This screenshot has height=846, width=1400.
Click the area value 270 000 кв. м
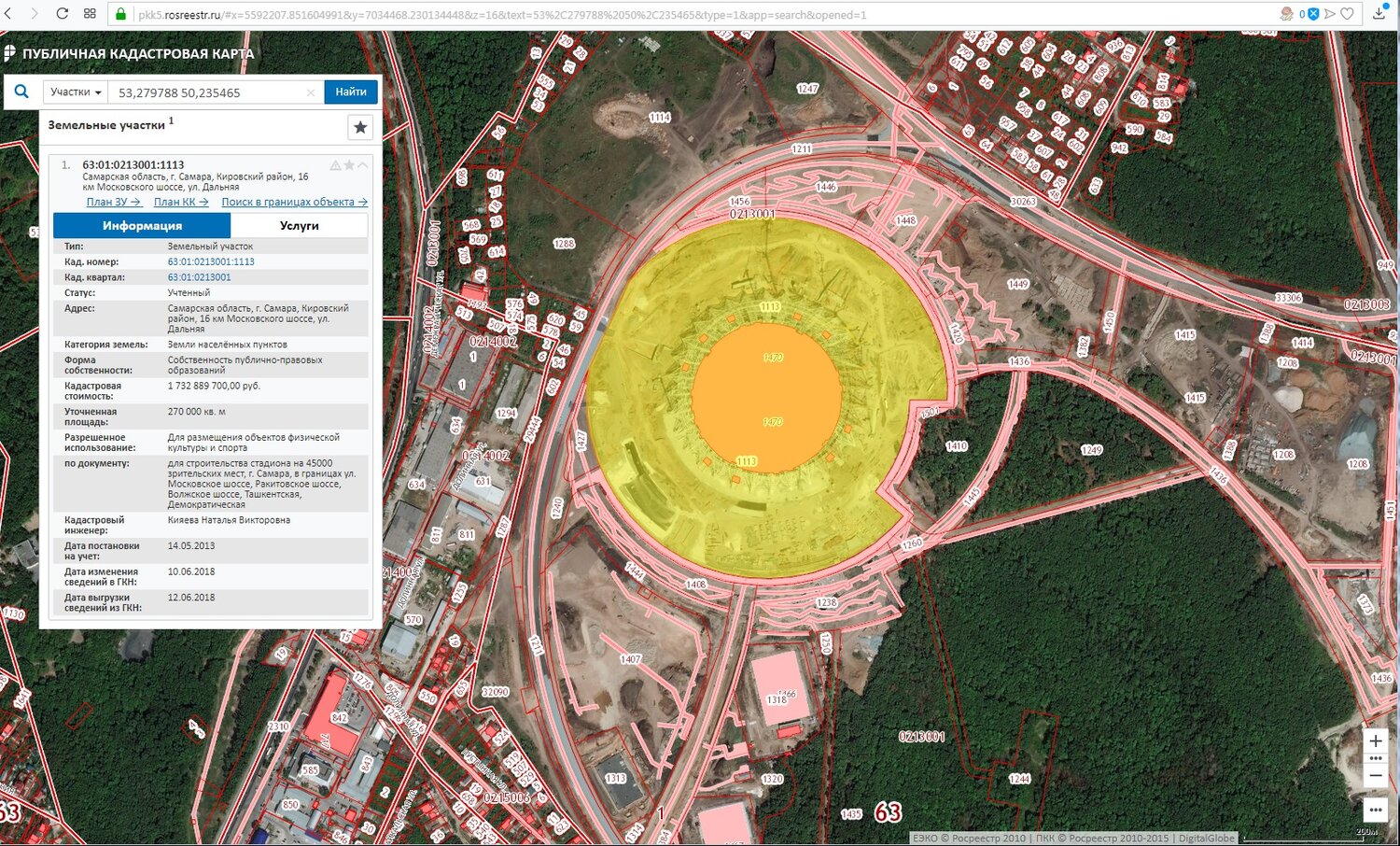coord(196,412)
